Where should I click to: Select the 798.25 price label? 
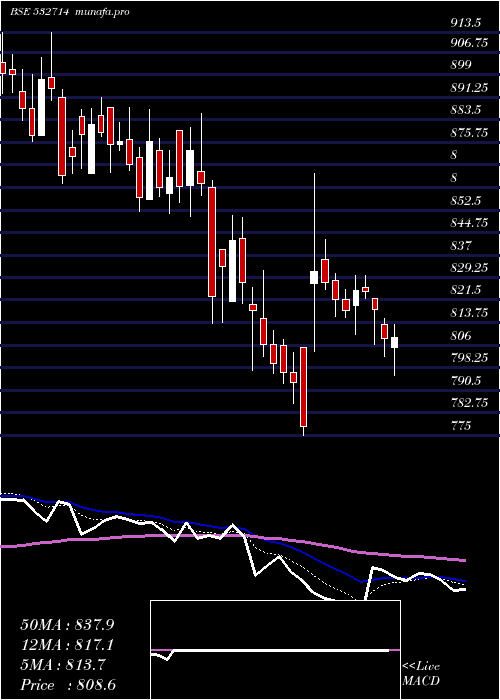[x=469, y=358]
